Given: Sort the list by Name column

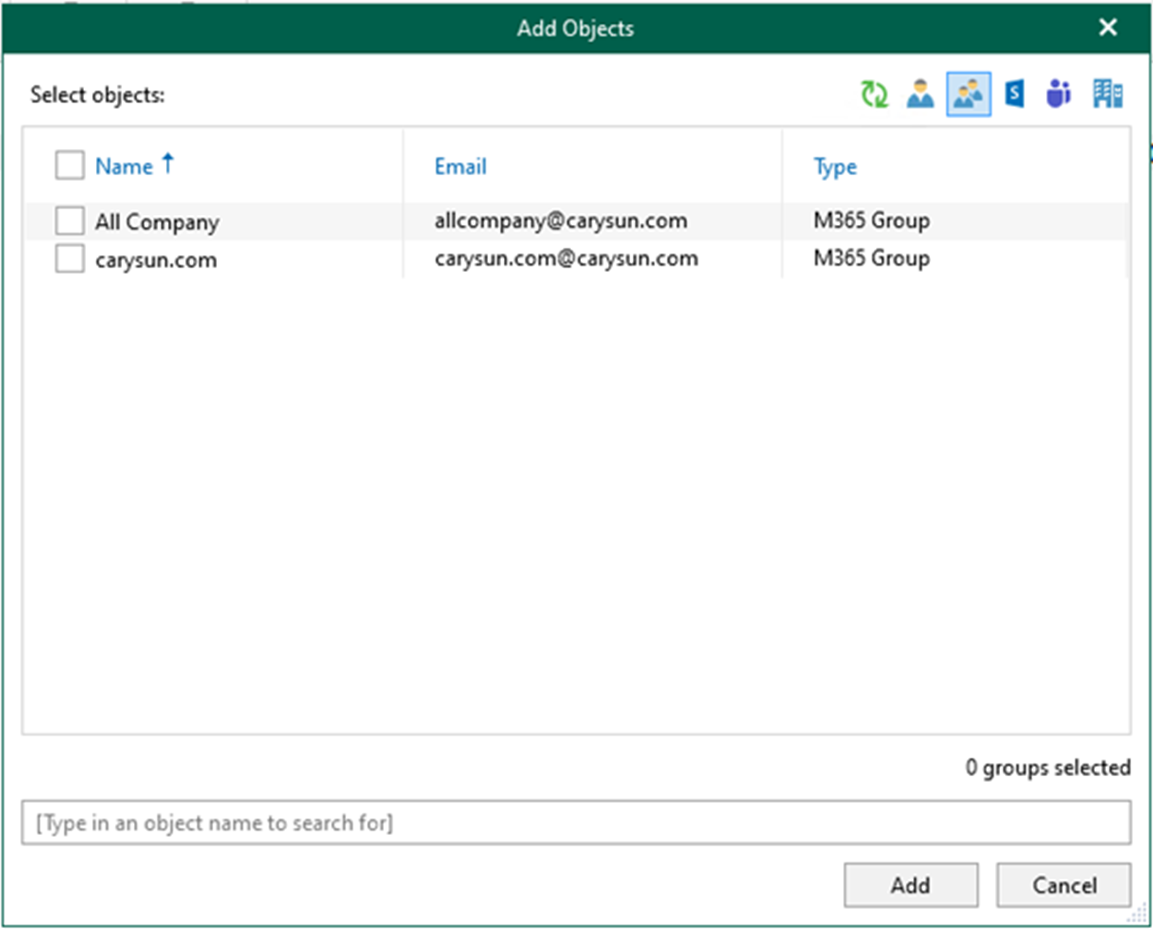Looking at the screenshot, I should [x=124, y=167].
